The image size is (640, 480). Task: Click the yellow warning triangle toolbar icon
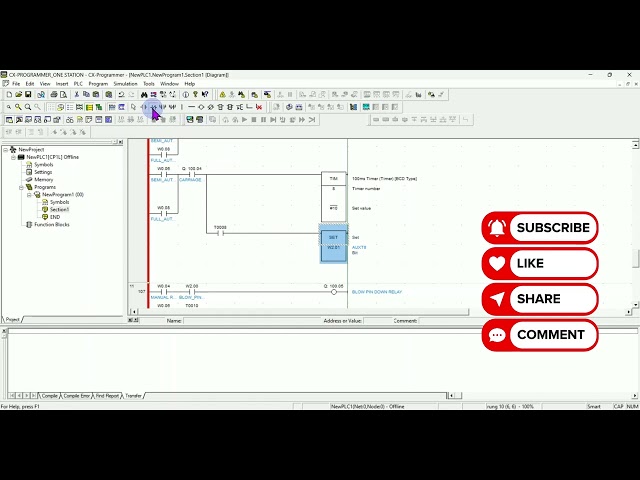click(x=222, y=95)
